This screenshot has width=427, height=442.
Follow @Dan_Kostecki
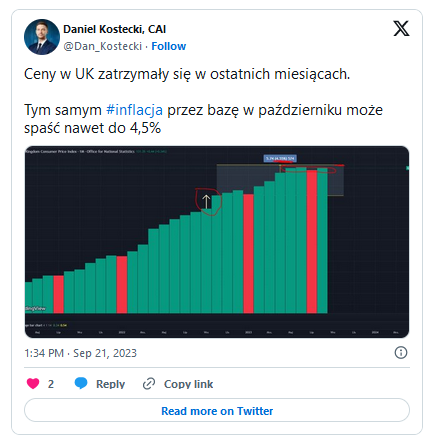coord(169,46)
